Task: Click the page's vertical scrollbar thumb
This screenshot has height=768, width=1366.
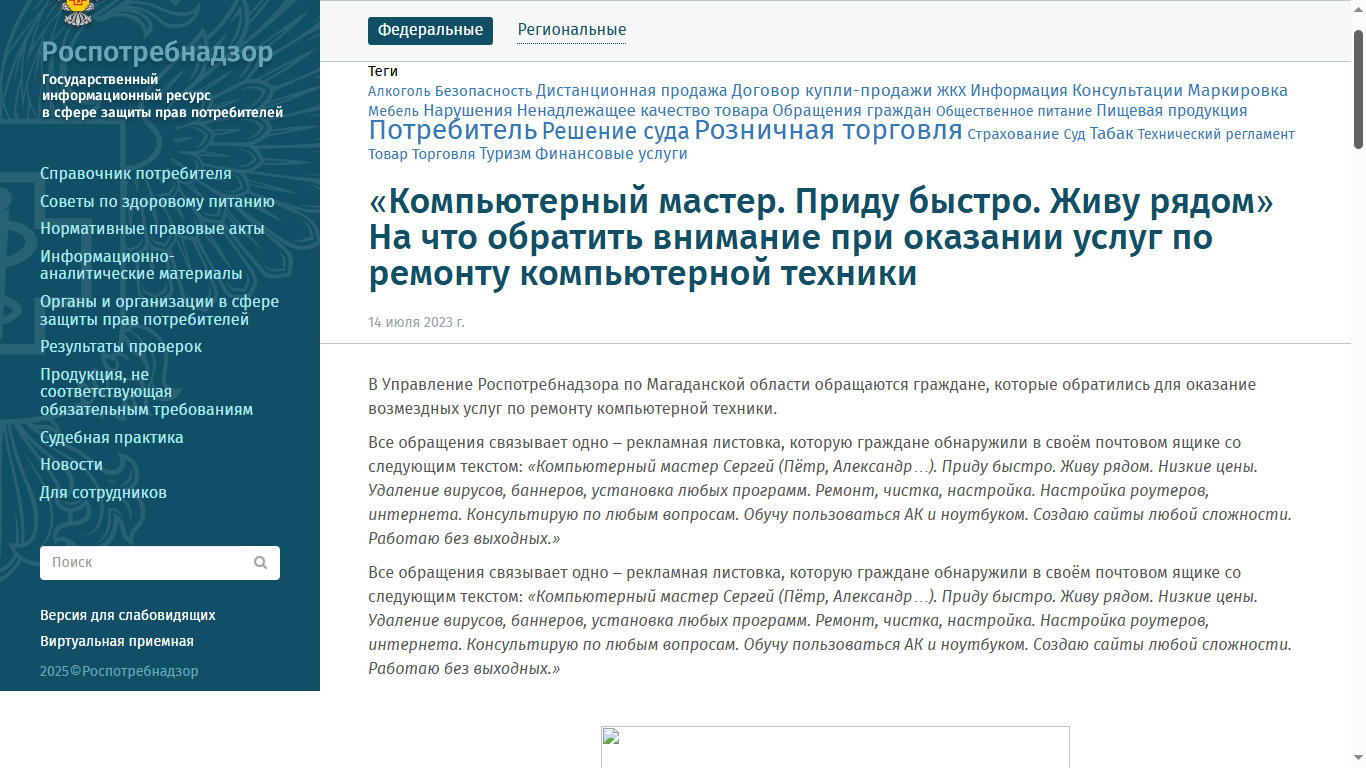Action: click(1358, 89)
